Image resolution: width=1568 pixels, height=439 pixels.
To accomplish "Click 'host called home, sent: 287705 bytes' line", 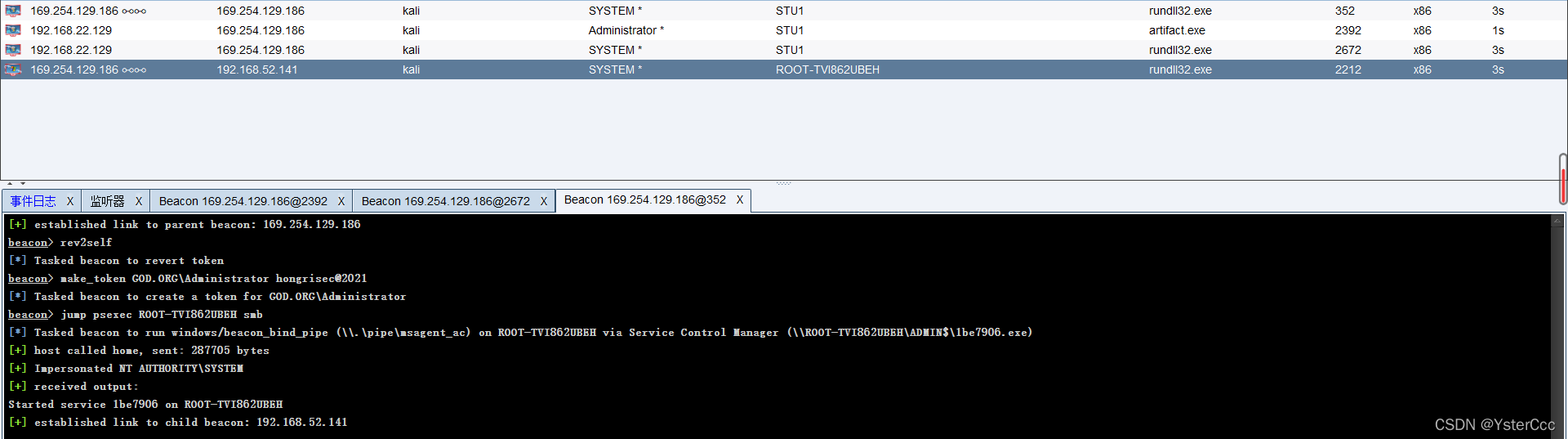I will pyautogui.click(x=139, y=351).
